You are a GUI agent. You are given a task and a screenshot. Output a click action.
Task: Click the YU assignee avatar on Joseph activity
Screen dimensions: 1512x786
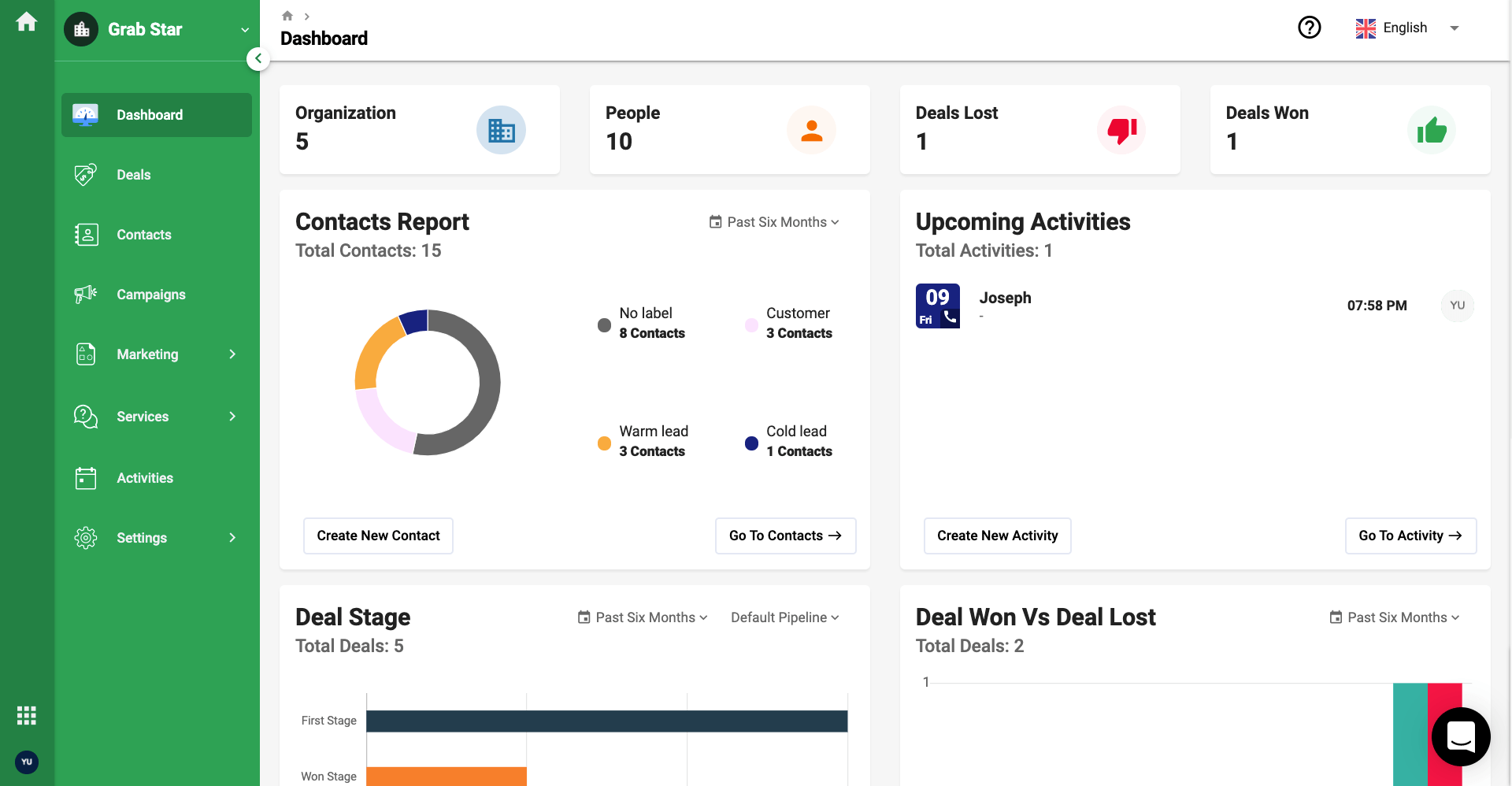point(1457,306)
